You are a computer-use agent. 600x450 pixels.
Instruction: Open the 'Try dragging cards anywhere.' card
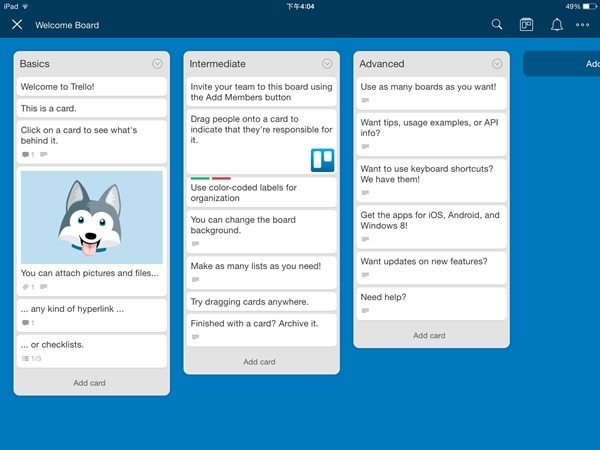pos(261,302)
